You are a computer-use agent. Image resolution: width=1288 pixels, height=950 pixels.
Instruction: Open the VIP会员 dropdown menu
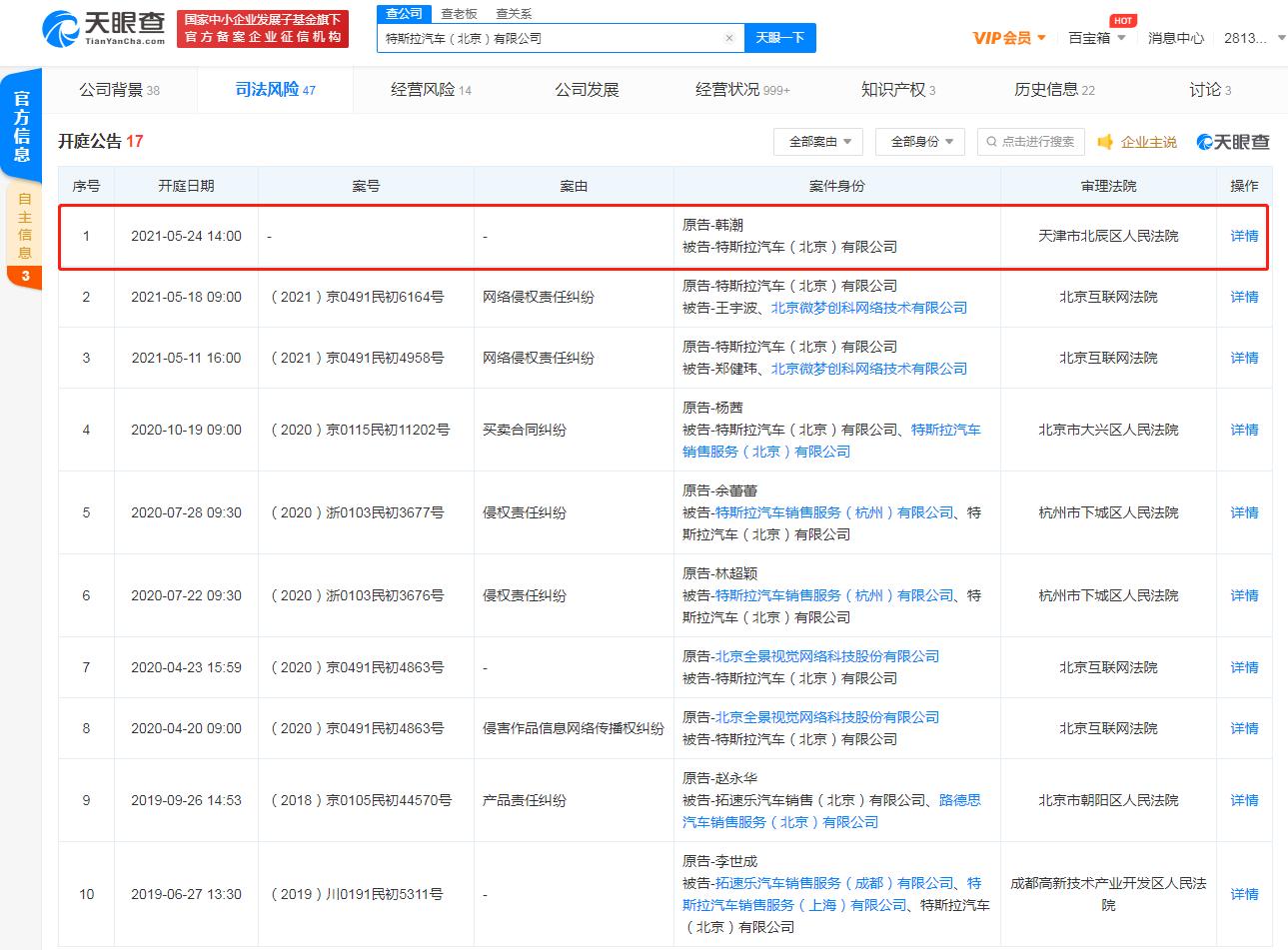click(1009, 38)
